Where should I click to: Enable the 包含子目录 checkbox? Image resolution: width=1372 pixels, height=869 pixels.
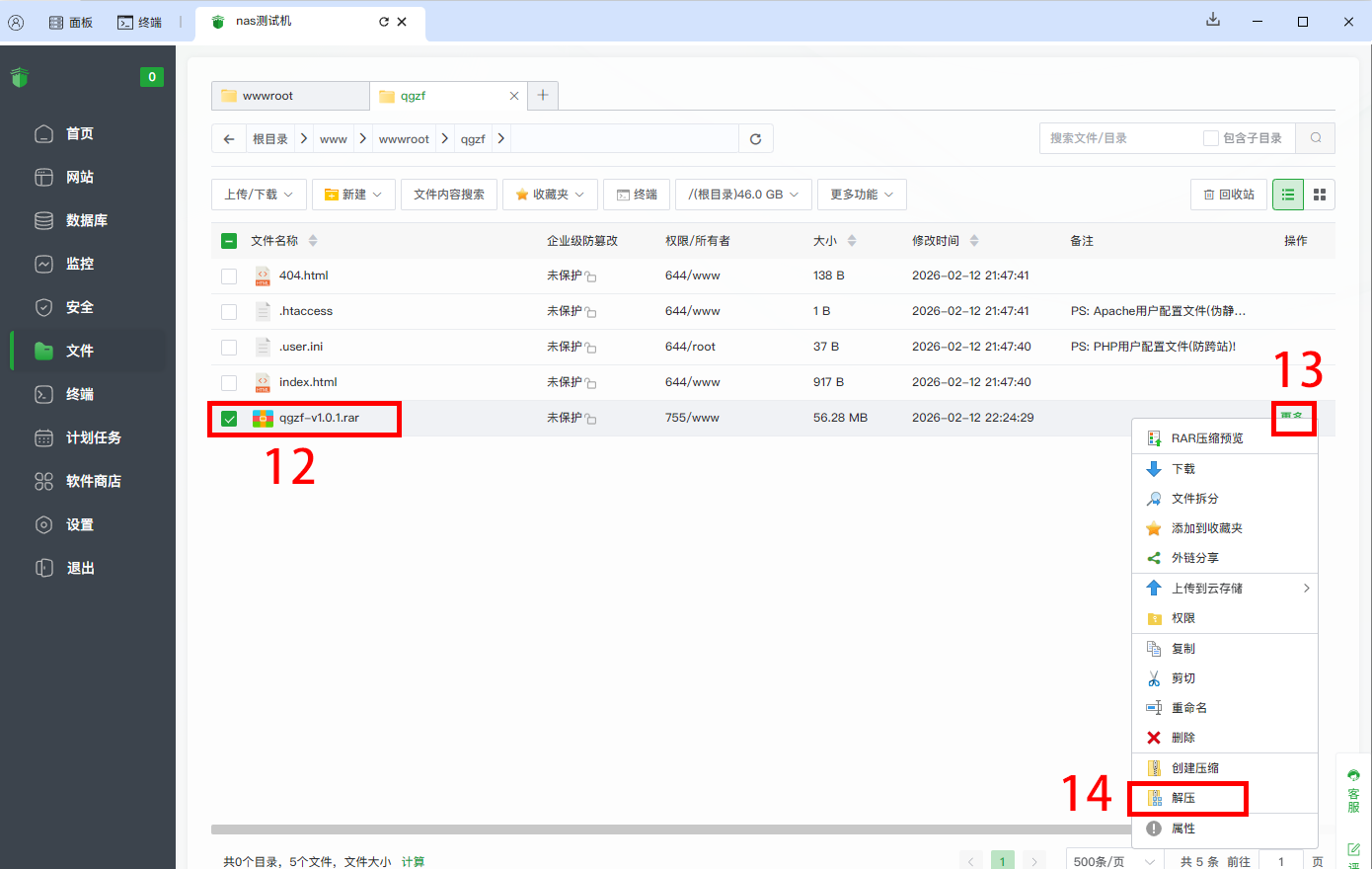(1210, 138)
